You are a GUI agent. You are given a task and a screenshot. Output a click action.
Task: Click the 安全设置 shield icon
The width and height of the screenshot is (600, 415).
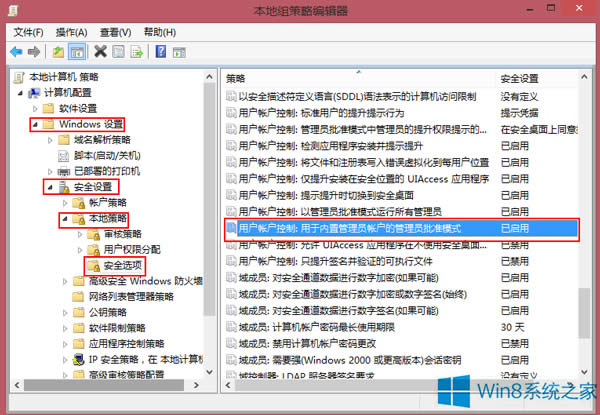click(64, 187)
